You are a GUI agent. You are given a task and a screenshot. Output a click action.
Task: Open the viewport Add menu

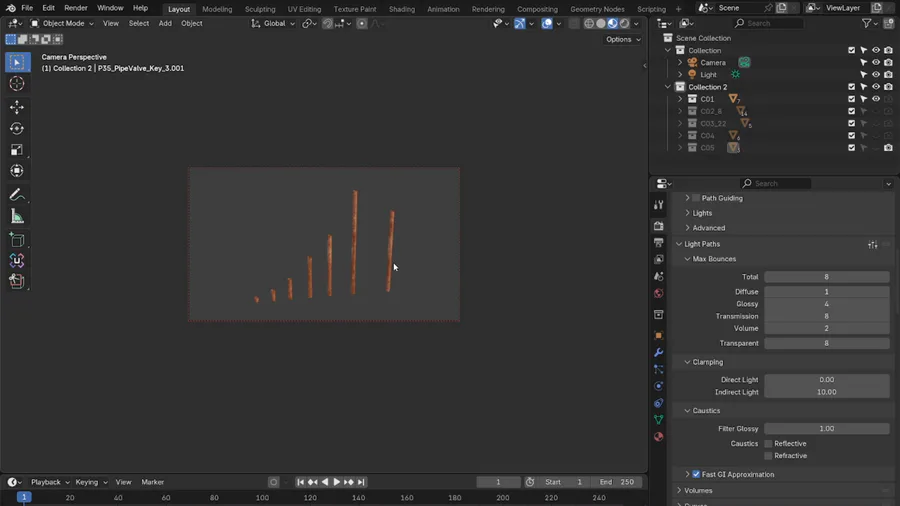[x=165, y=24]
